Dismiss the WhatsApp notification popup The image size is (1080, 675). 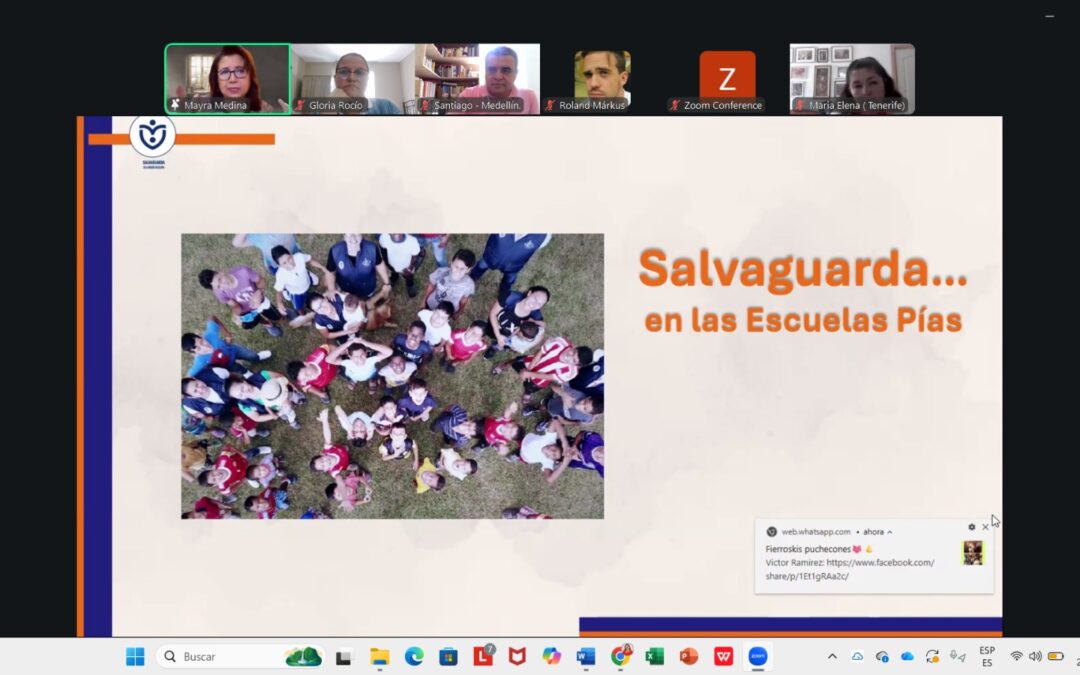[x=985, y=527]
